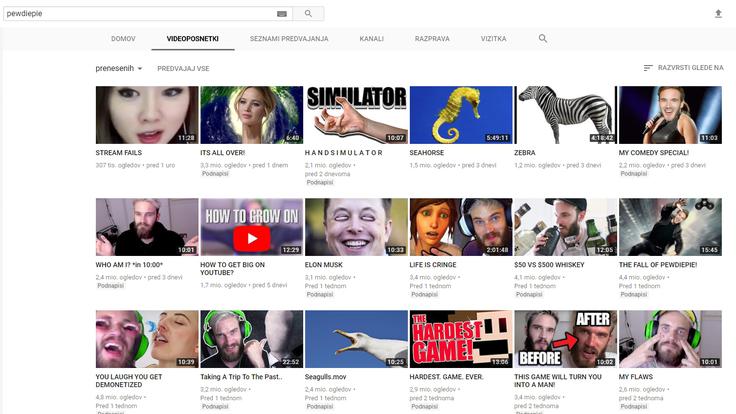Click the MY FLAWS title link
This screenshot has width=736, height=414.
[636, 376]
